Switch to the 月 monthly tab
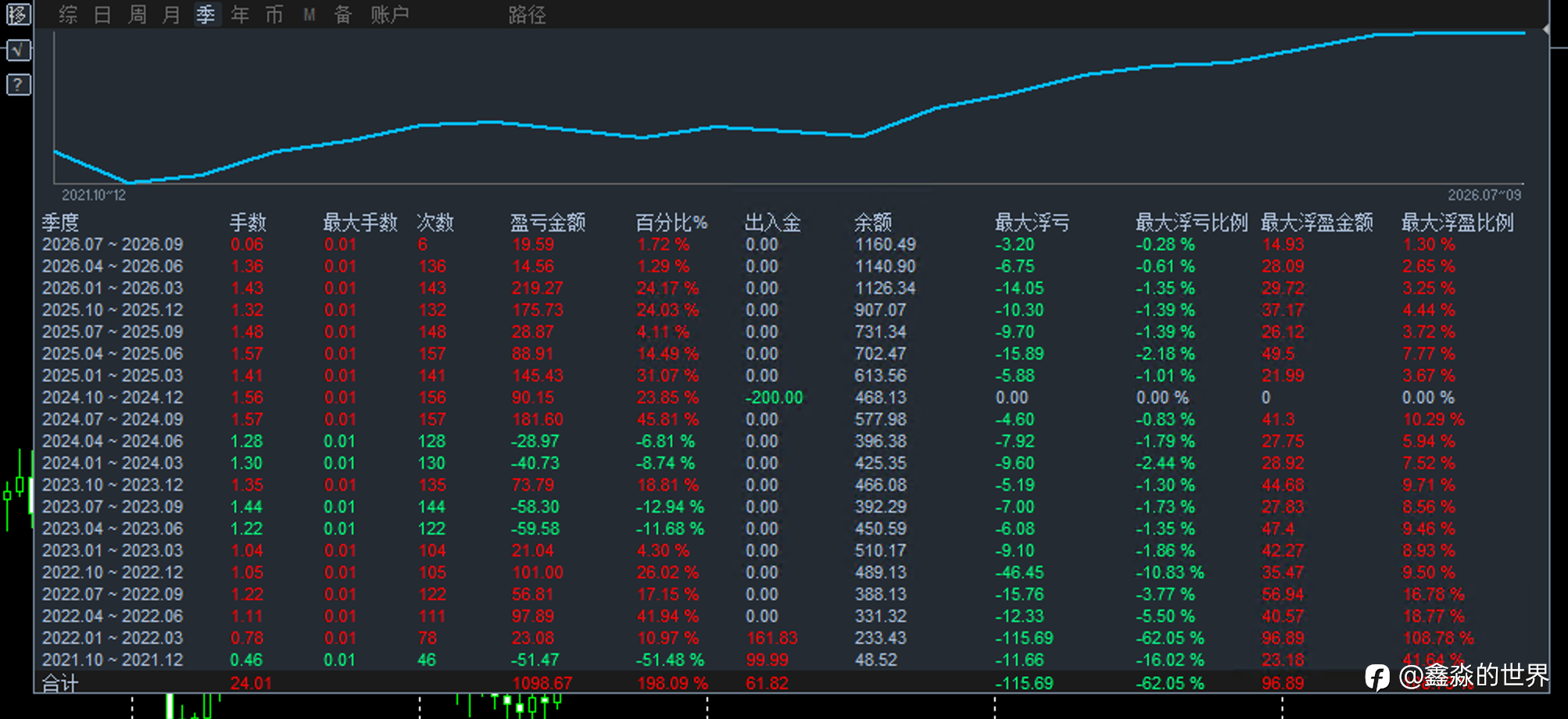The image size is (1568, 719). [x=171, y=14]
